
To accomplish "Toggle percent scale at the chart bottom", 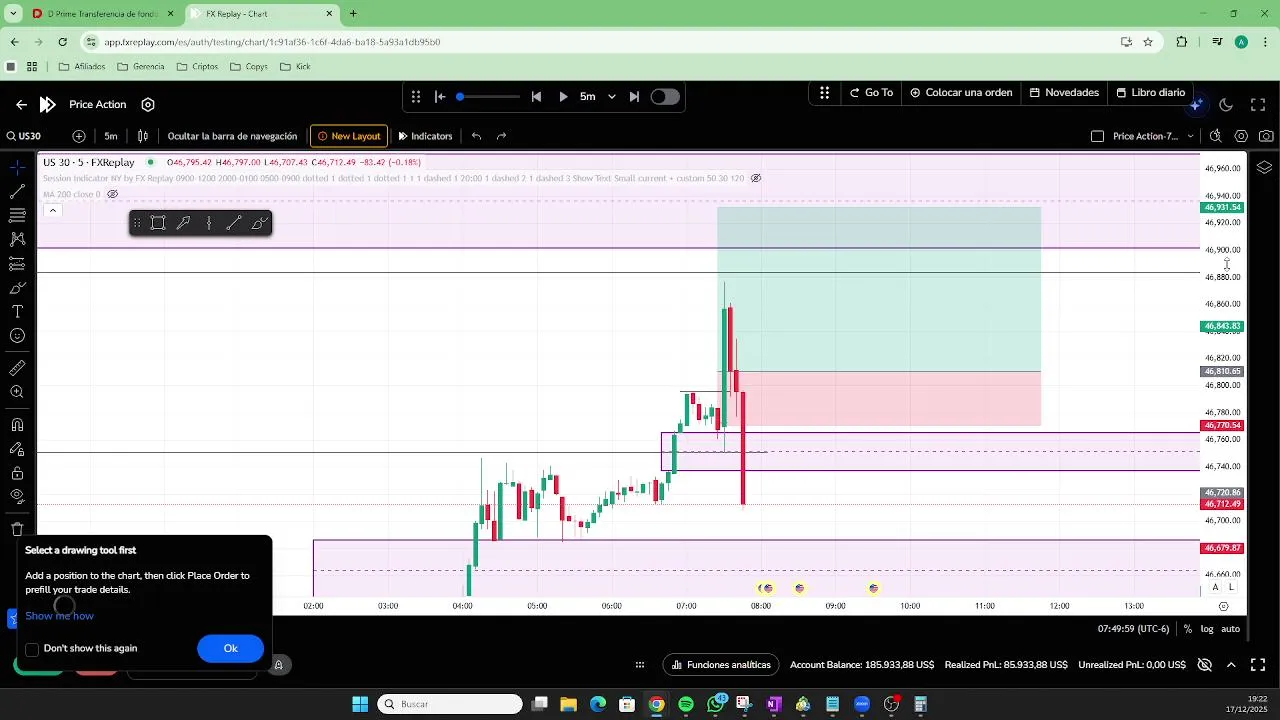I will (x=1187, y=629).
